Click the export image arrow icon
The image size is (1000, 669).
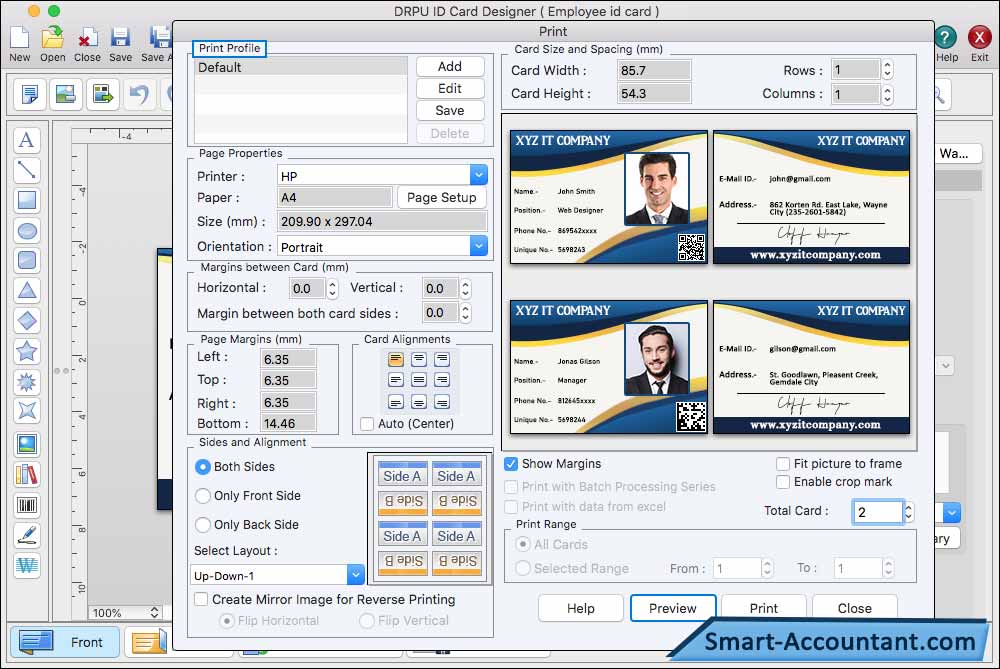point(103,94)
